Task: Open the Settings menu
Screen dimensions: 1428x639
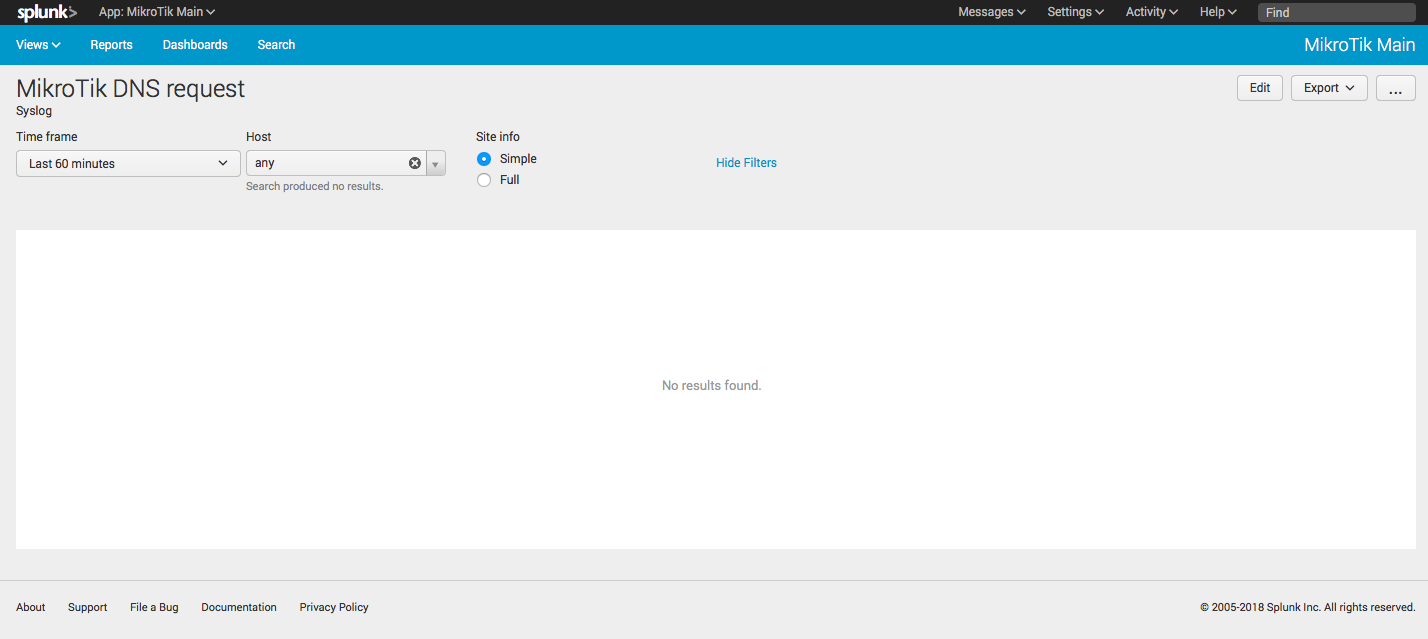Action: [1075, 12]
